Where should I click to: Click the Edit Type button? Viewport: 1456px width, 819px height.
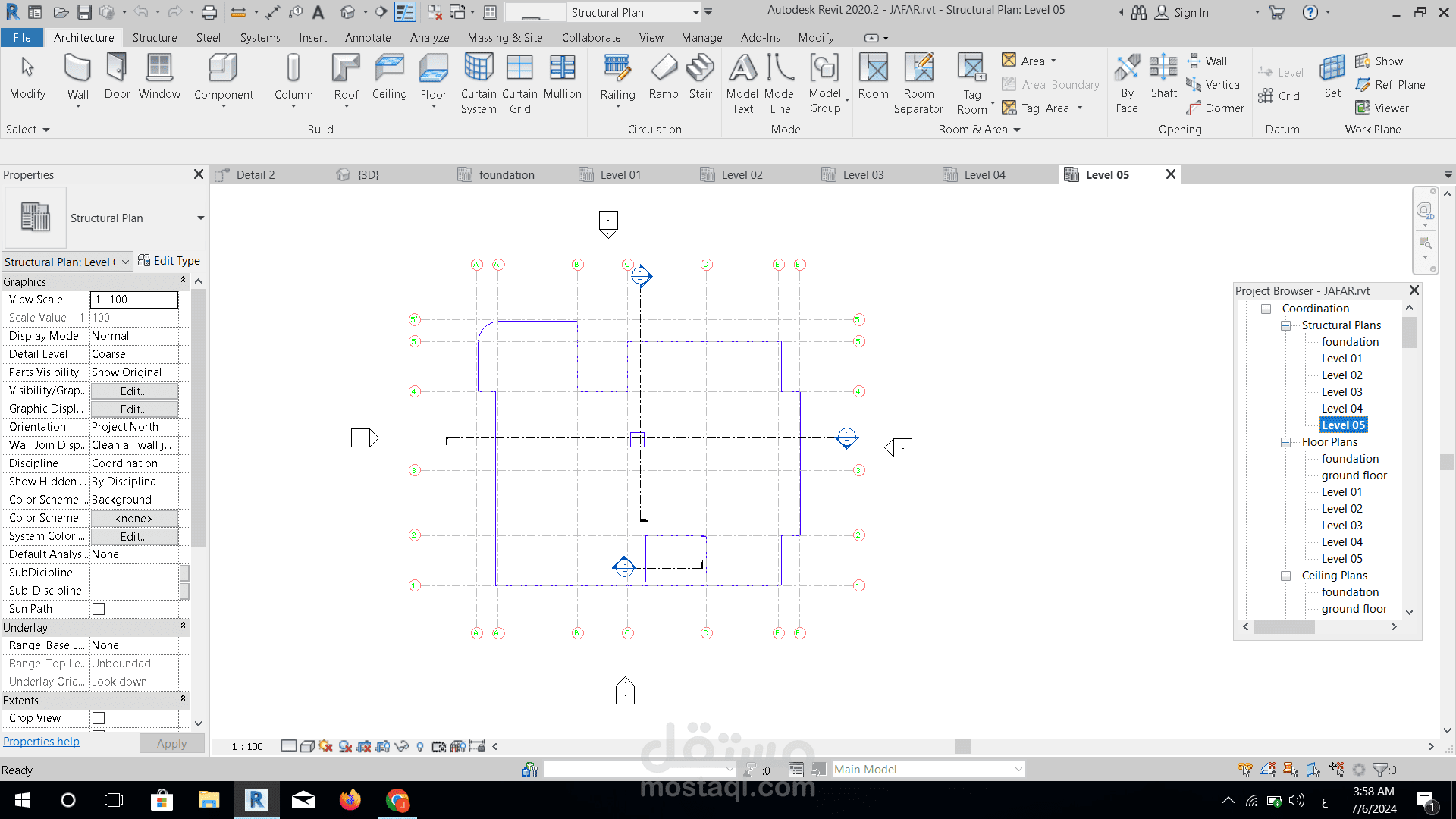click(x=169, y=261)
